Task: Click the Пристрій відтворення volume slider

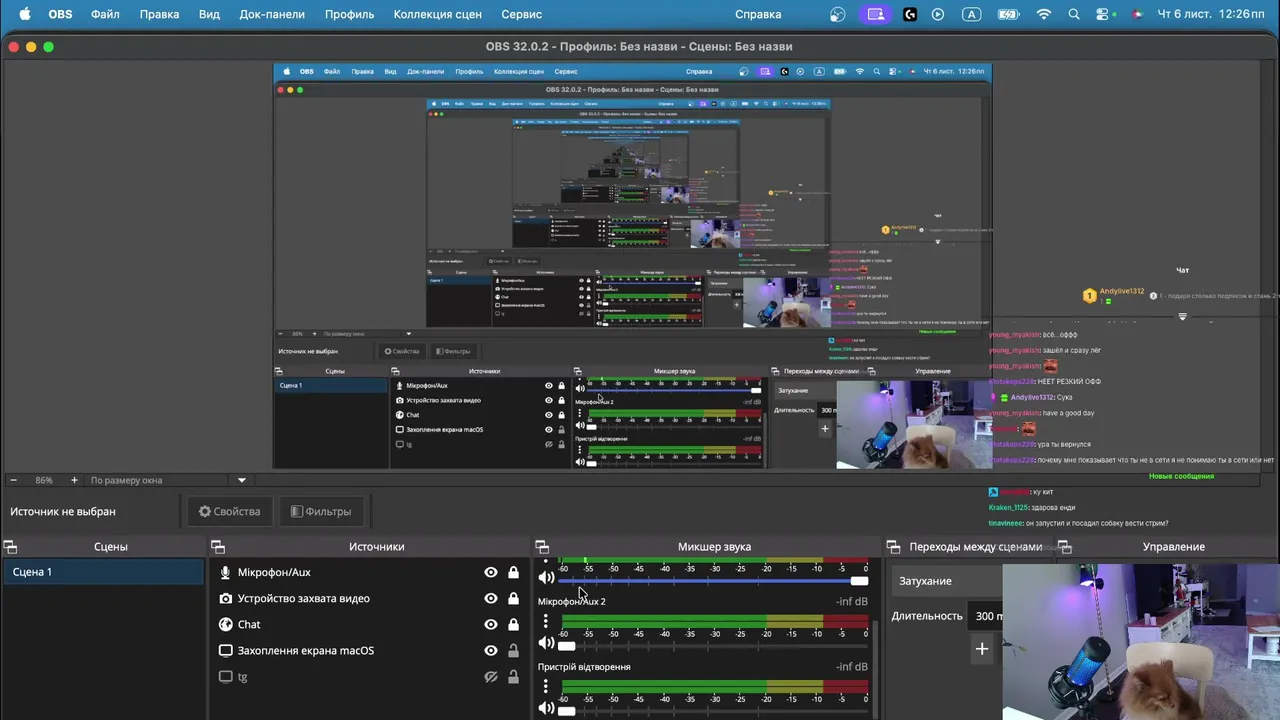Action: pyautogui.click(x=714, y=711)
